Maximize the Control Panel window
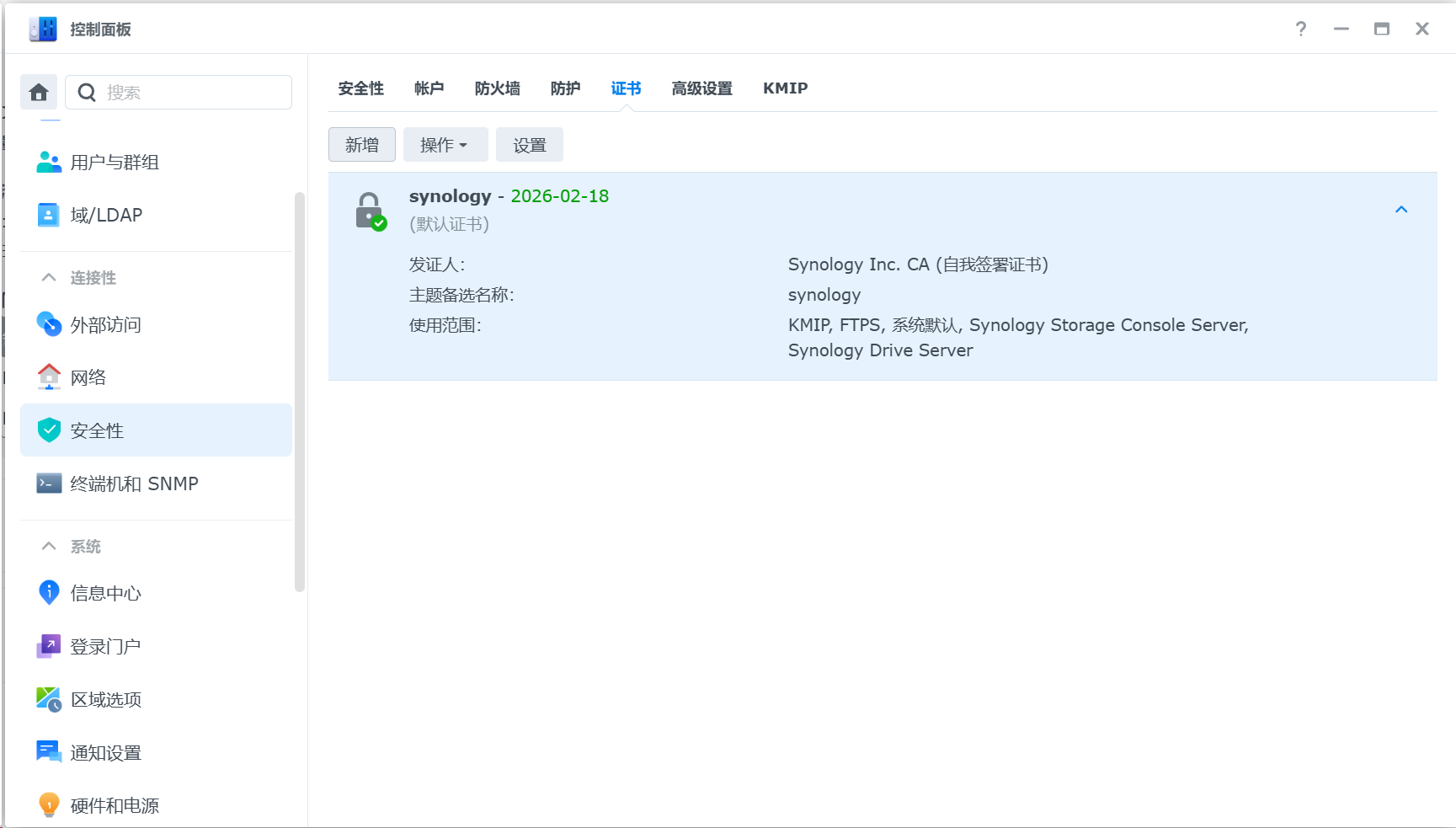 1382,29
